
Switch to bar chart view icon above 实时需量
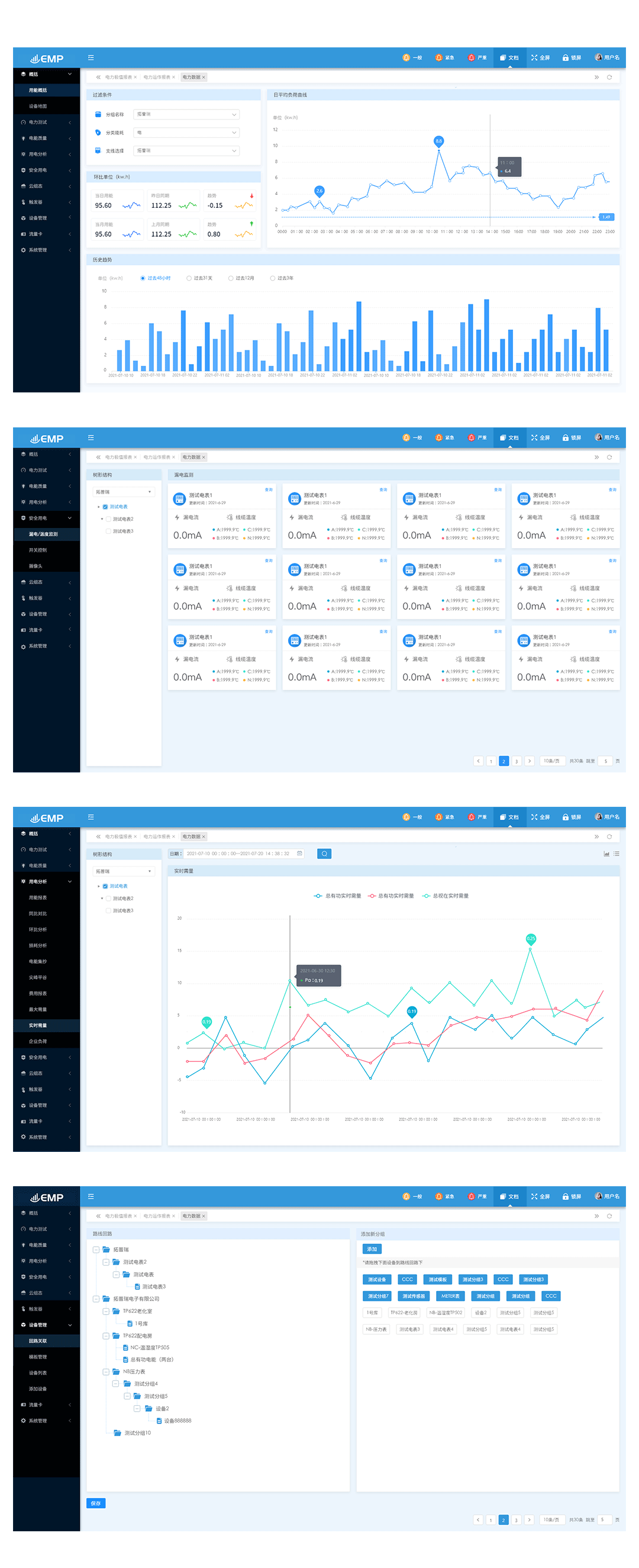coord(606,854)
